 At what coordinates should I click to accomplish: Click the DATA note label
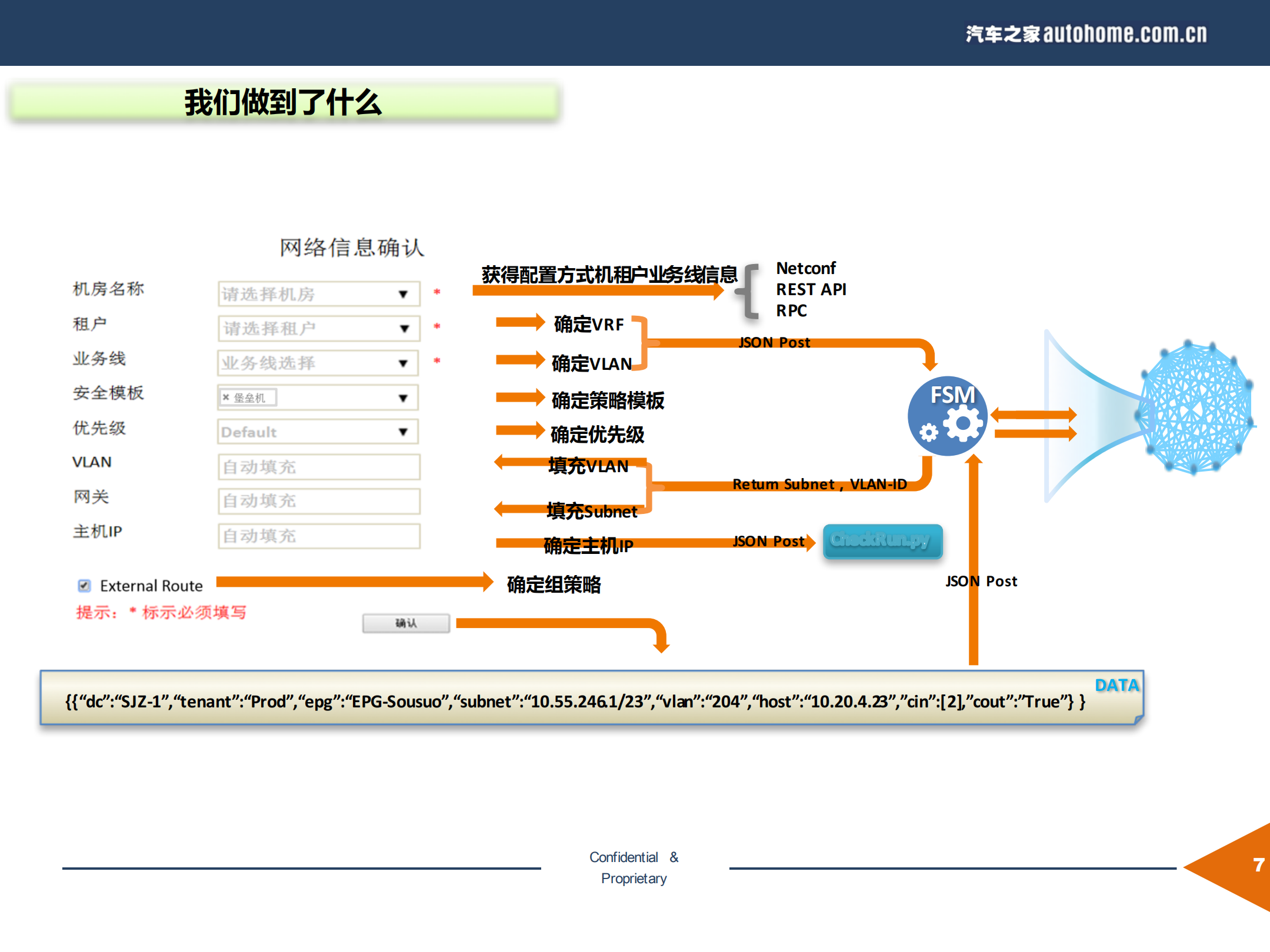point(1116,685)
